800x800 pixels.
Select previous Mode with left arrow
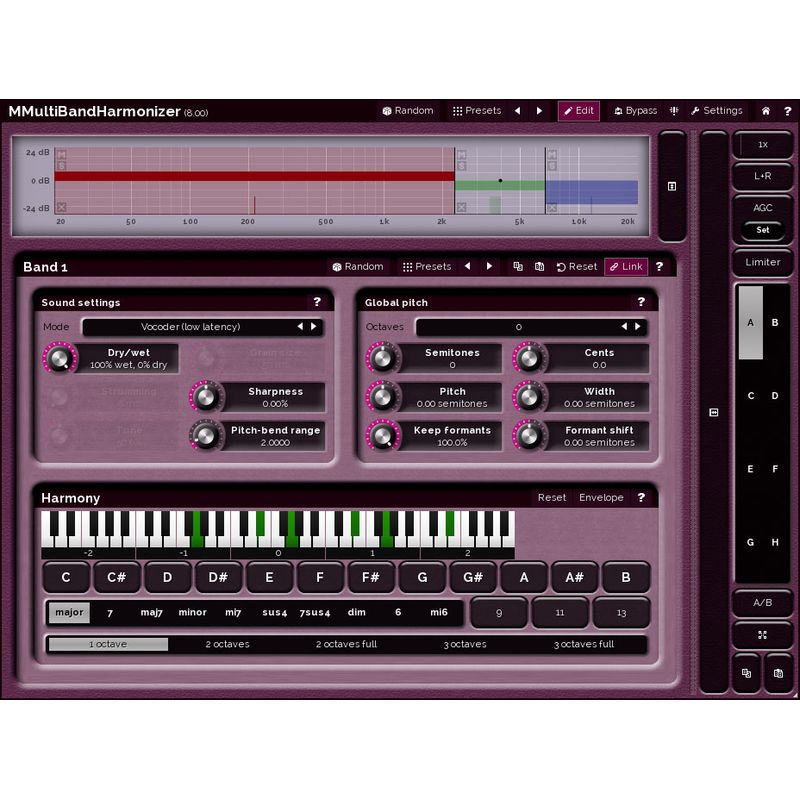[301, 327]
